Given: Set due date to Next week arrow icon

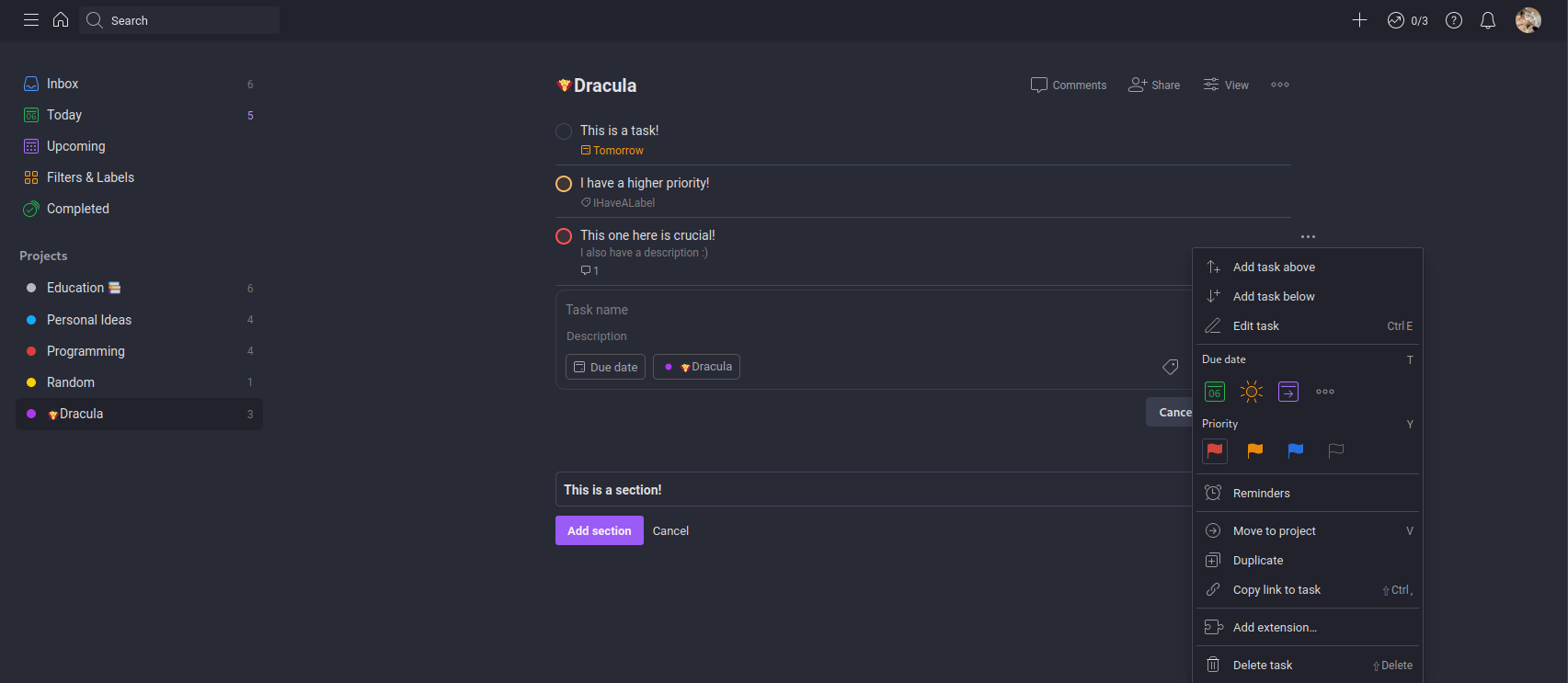Looking at the screenshot, I should pyautogui.click(x=1288, y=391).
